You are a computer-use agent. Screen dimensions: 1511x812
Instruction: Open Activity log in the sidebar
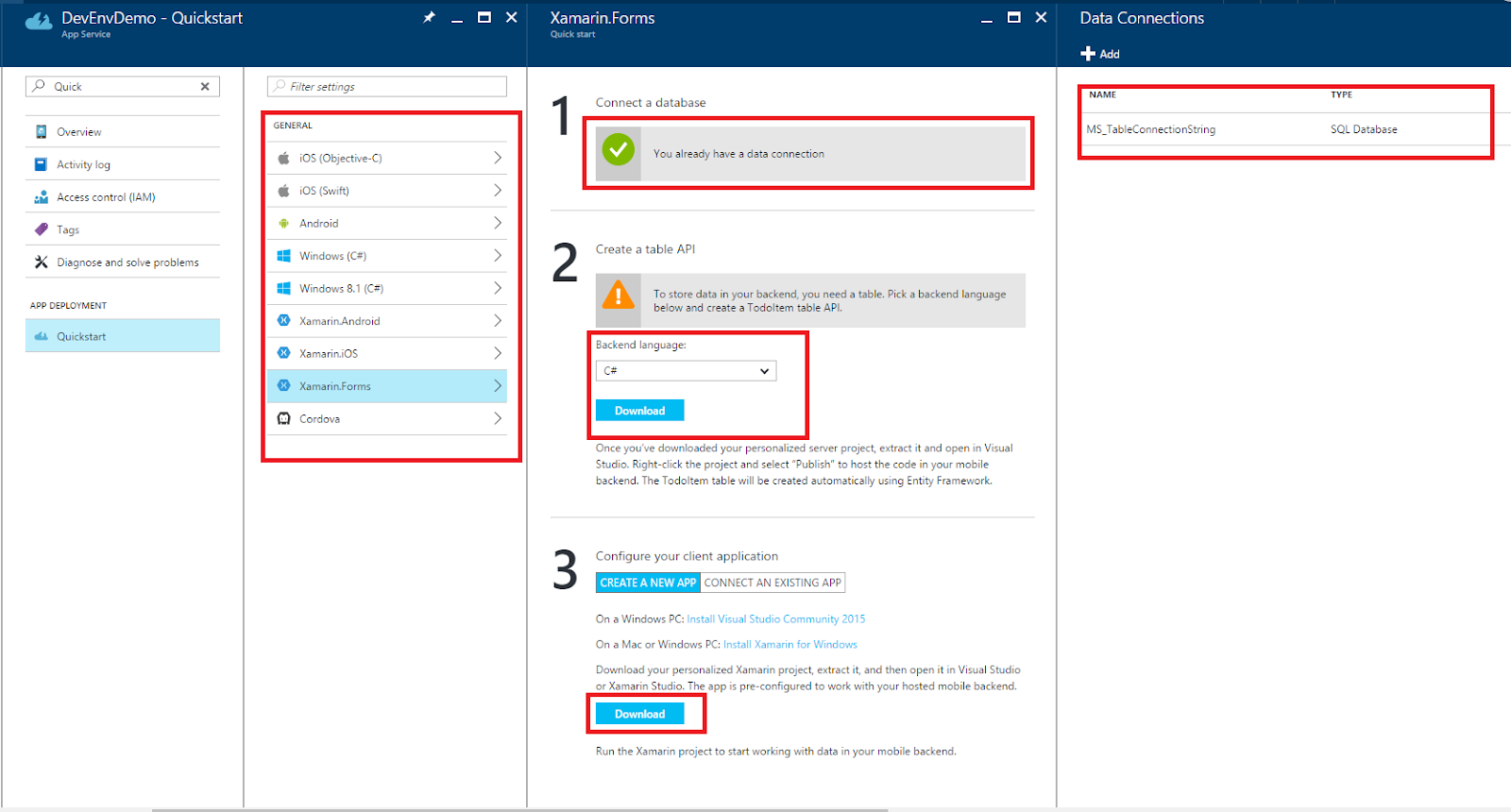coord(123,164)
